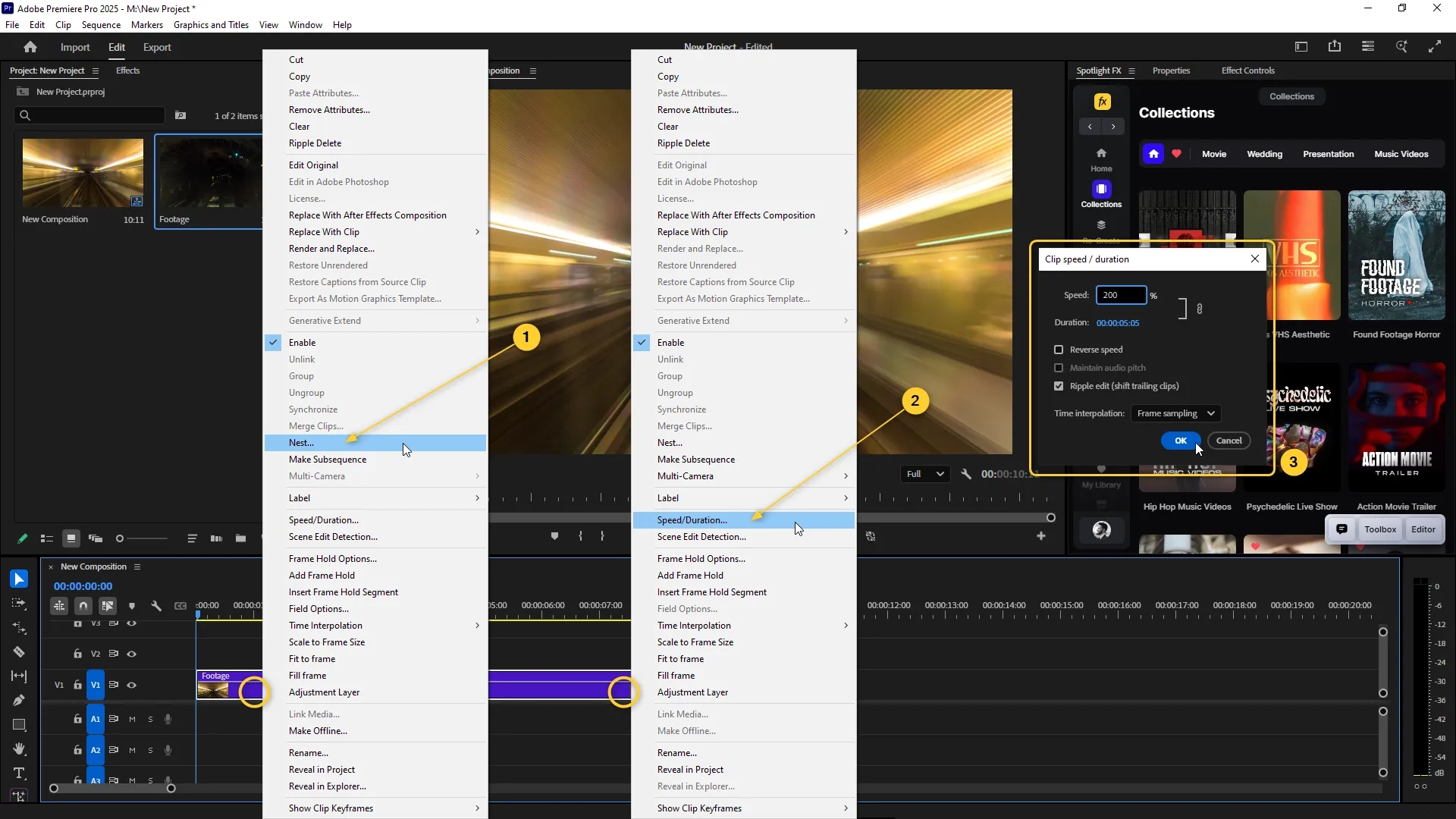Expand Show Clip Keyframes in left menu
Viewport: 1456px width, 819px height.
(375, 808)
